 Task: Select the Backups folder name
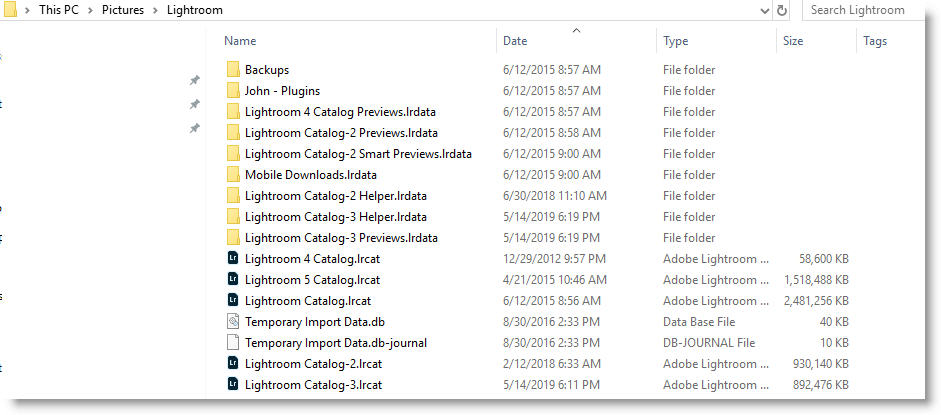click(267, 70)
